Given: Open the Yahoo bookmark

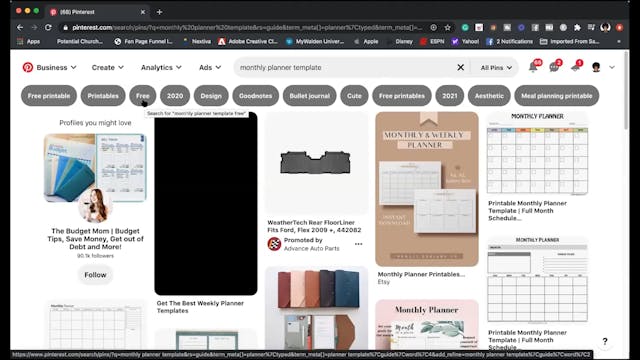Looking at the screenshot, I should point(465,41).
